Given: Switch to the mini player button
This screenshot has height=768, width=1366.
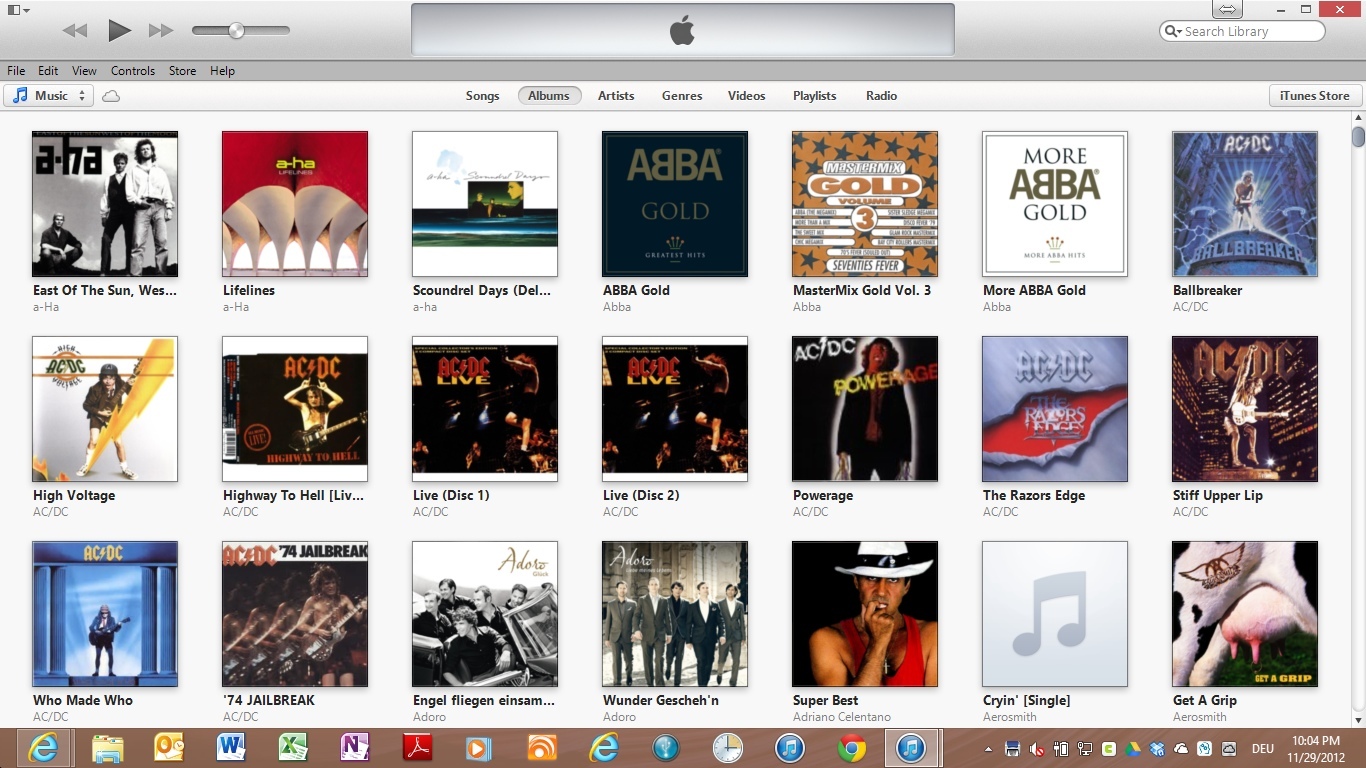Looking at the screenshot, I should [1227, 9].
